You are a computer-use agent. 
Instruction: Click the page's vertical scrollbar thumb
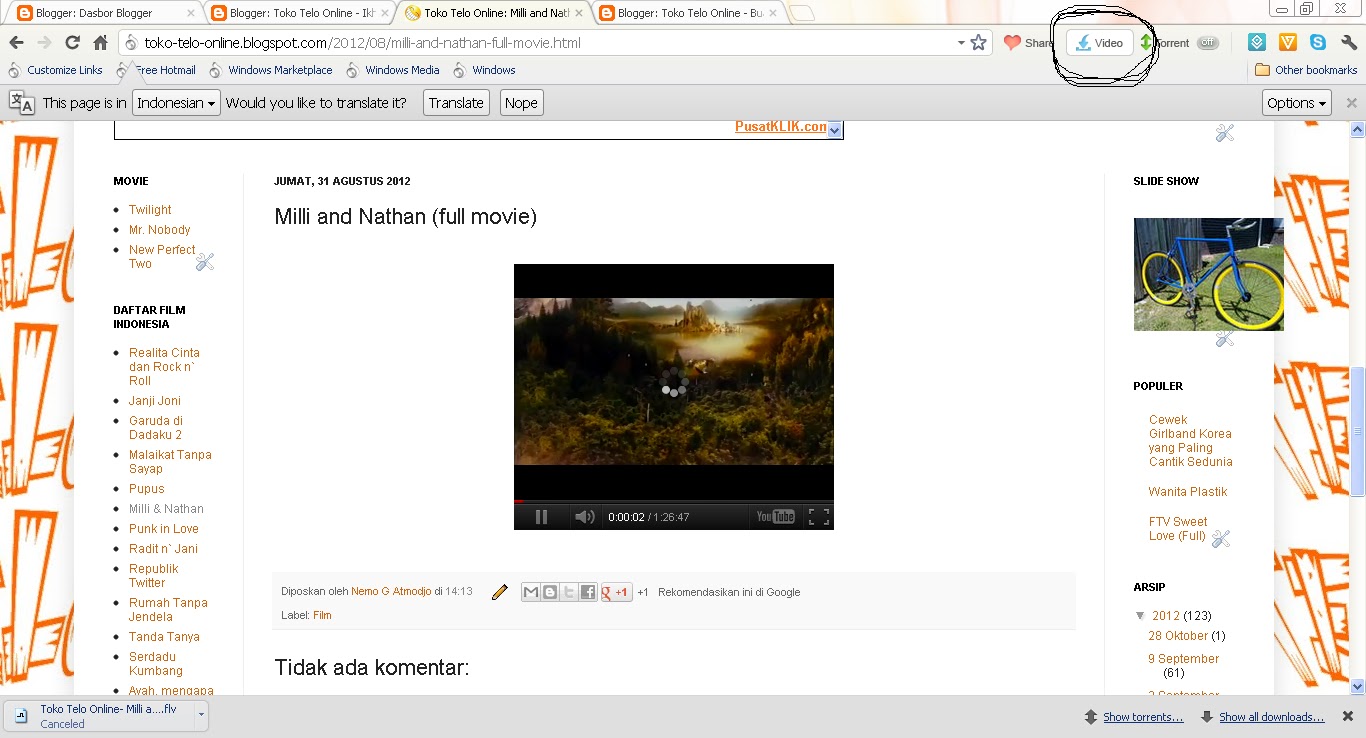coord(1358,431)
